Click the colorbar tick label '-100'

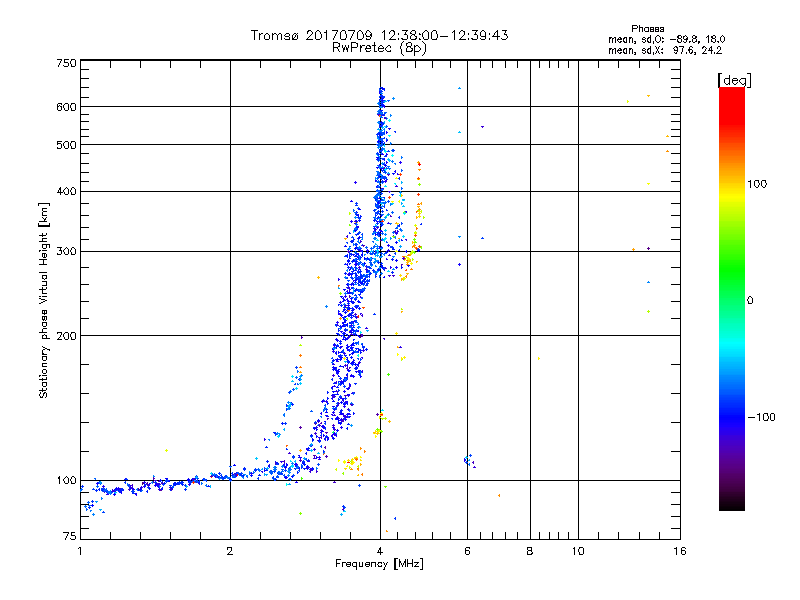(761, 417)
